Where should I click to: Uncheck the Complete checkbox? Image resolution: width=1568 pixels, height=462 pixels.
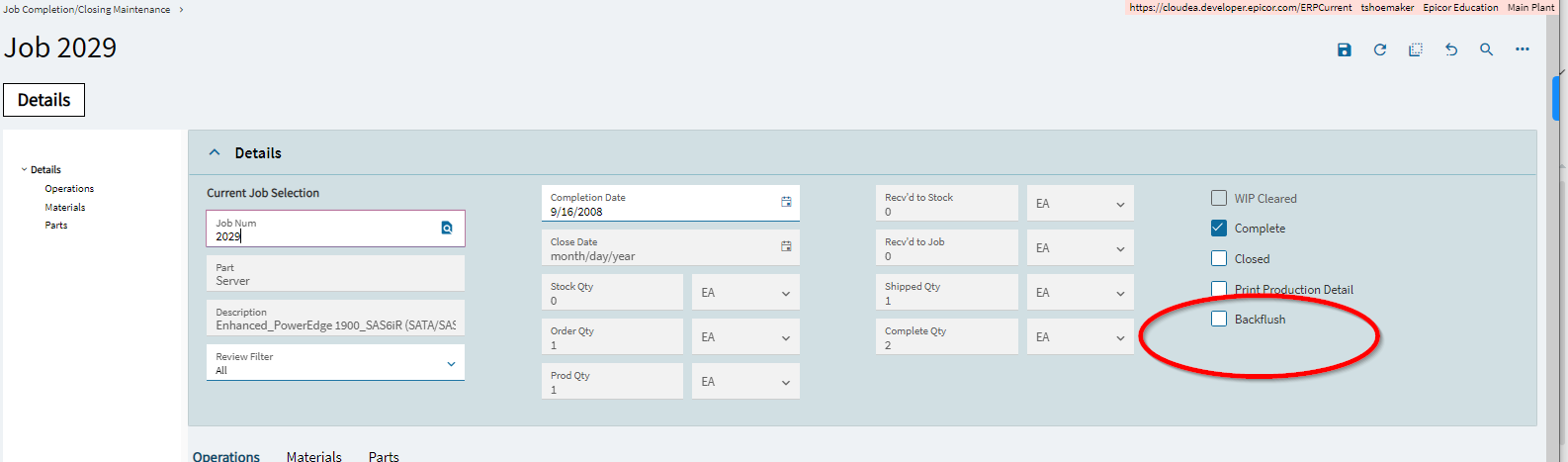tap(1219, 228)
